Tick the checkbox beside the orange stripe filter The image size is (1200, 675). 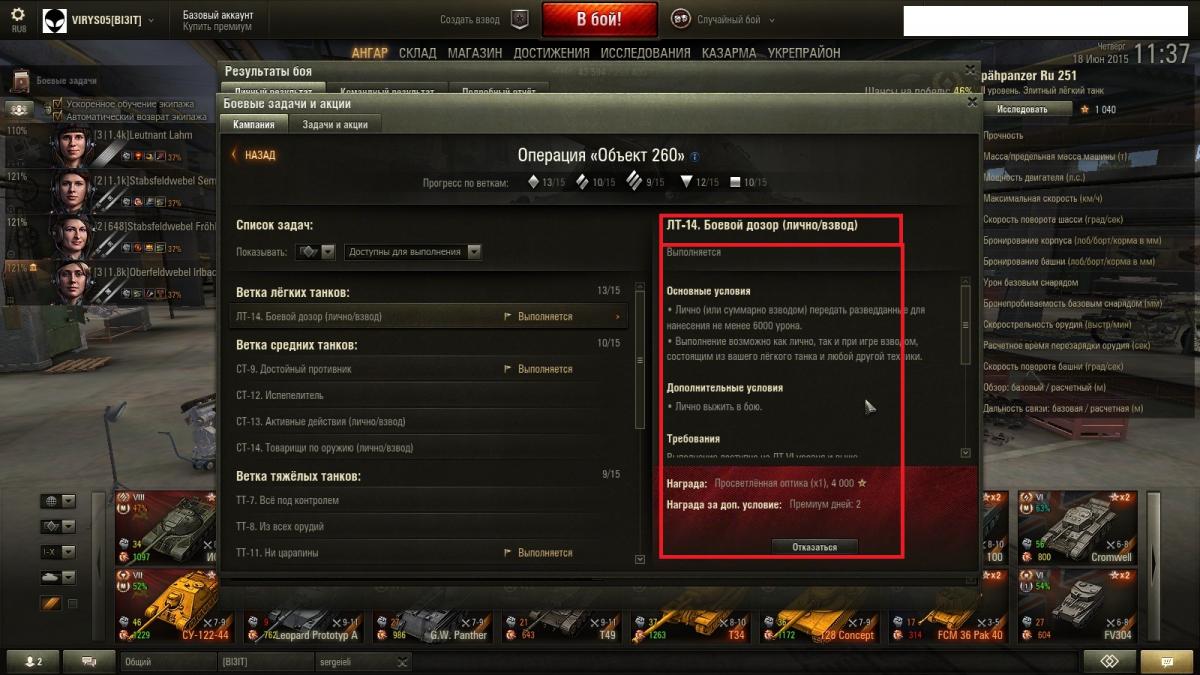(x=72, y=603)
